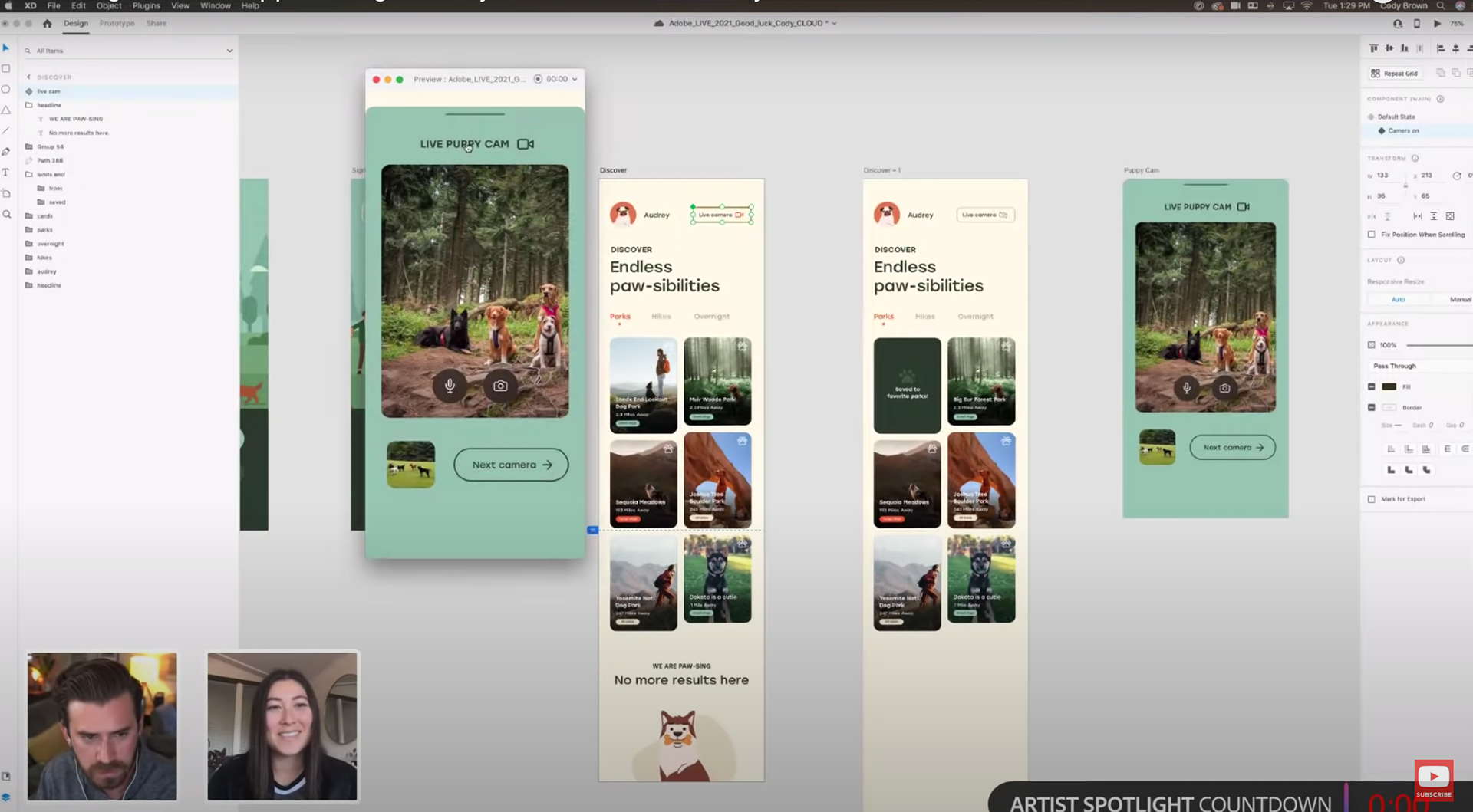Open the Layers panel icon at bottom-left
Screen dimensions: 1473x812
[6, 797]
